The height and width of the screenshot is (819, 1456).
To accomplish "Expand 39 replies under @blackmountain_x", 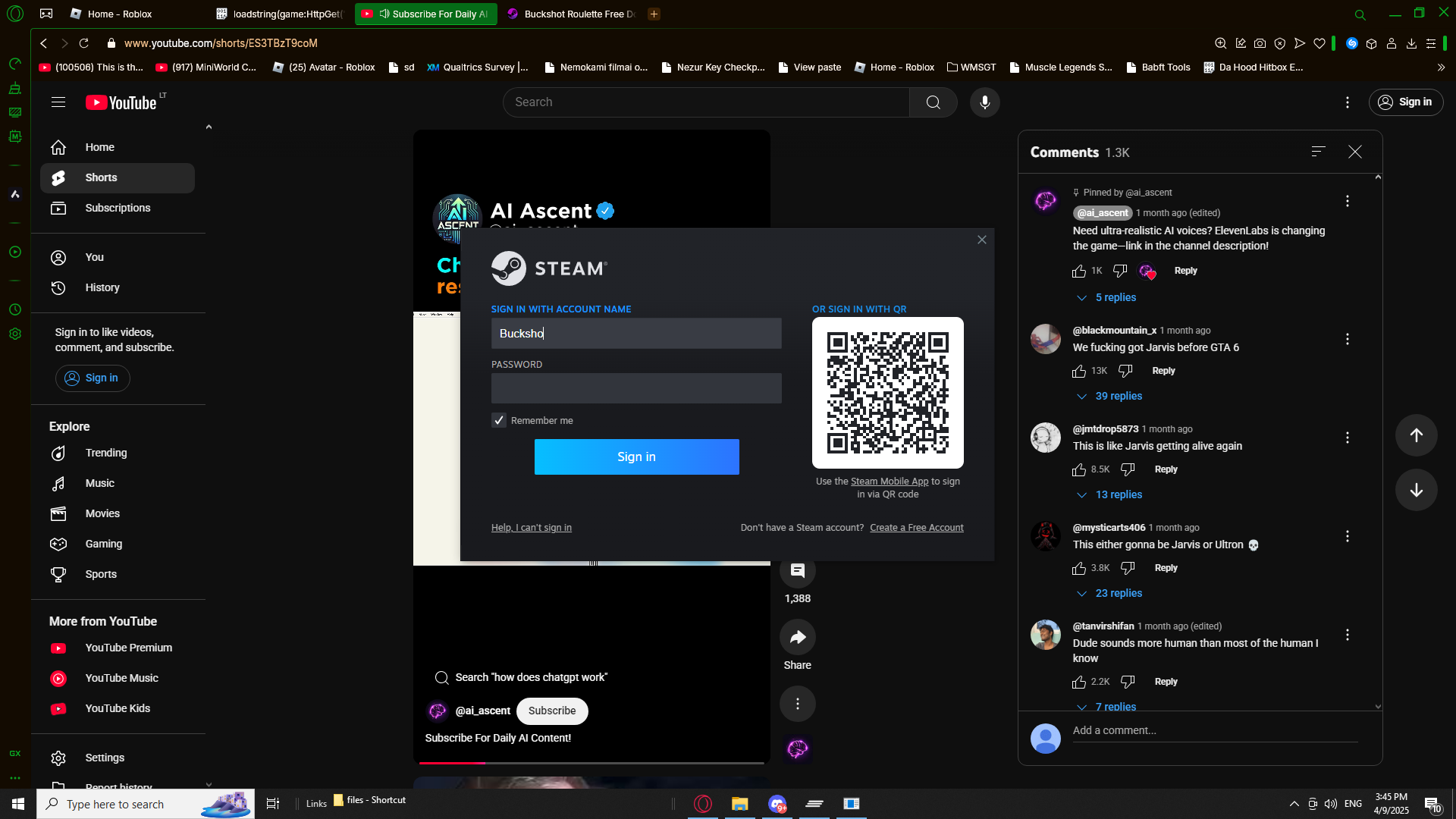I will point(1109,396).
